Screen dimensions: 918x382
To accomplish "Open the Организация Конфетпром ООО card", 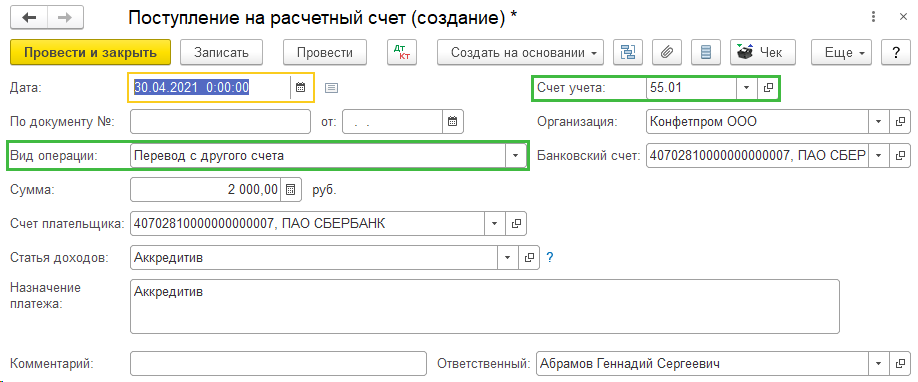I will [x=900, y=122].
